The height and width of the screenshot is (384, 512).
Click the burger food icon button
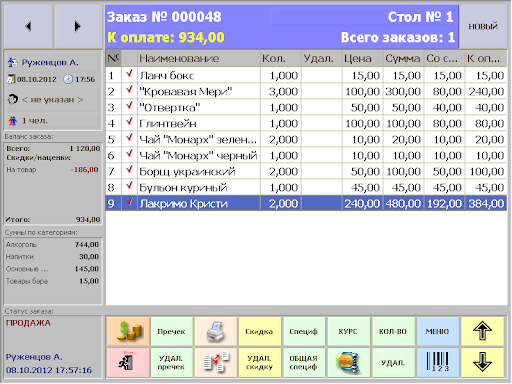(348, 363)
